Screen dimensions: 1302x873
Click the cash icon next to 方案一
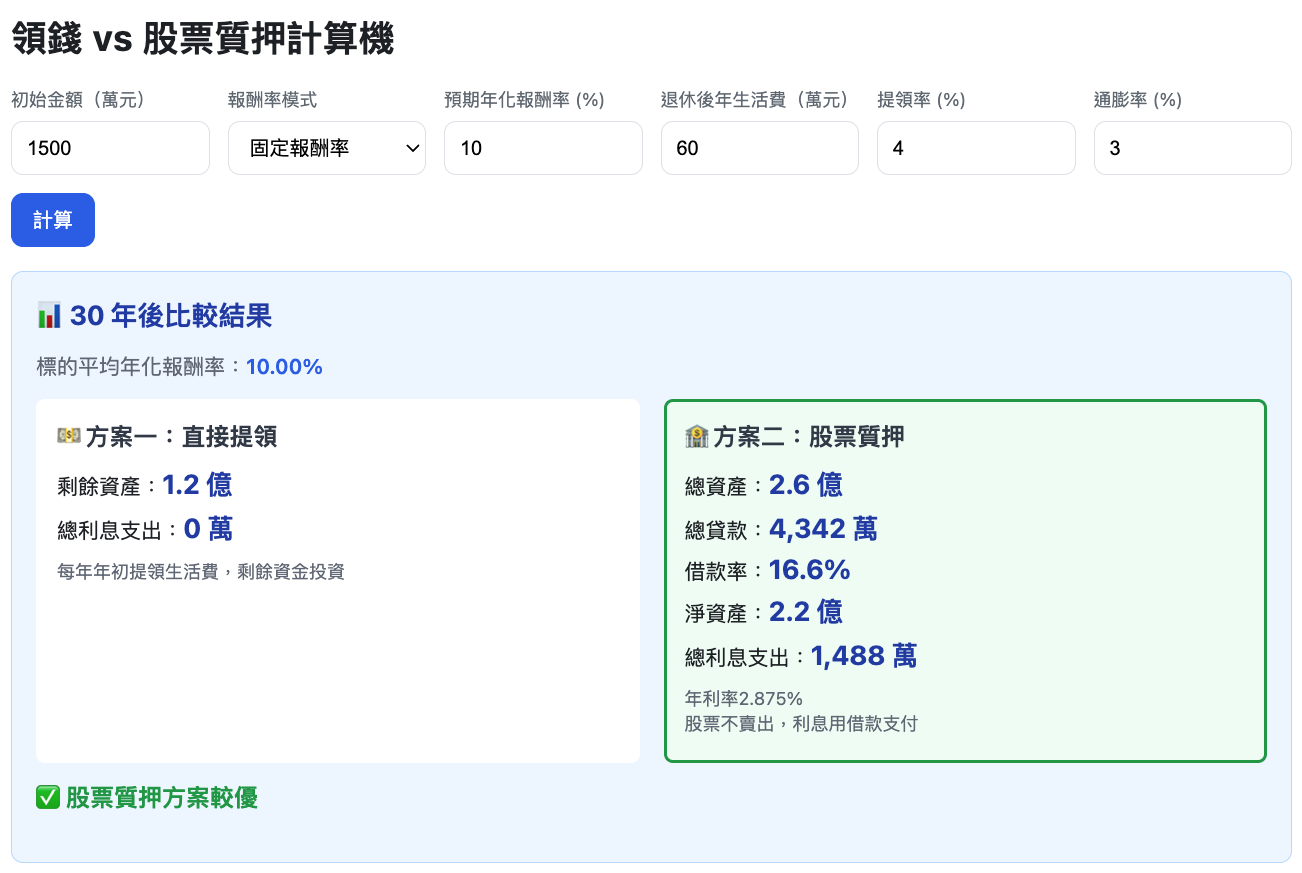pyautogui.click(x=69, y=436)
